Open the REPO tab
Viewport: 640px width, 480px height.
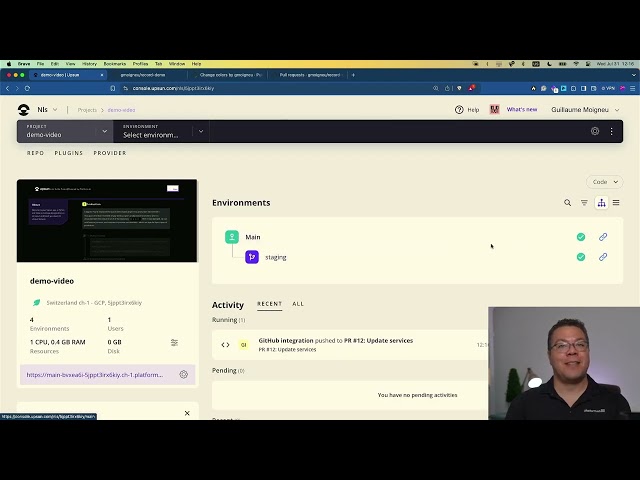pos(36,153)
